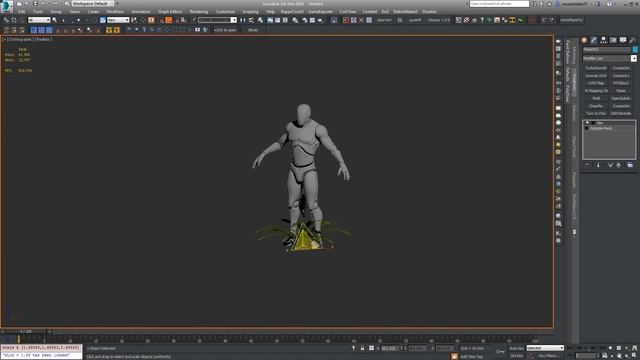Click the MAXScript mini listener pink field
640x360 pixels.
[41, 348]
